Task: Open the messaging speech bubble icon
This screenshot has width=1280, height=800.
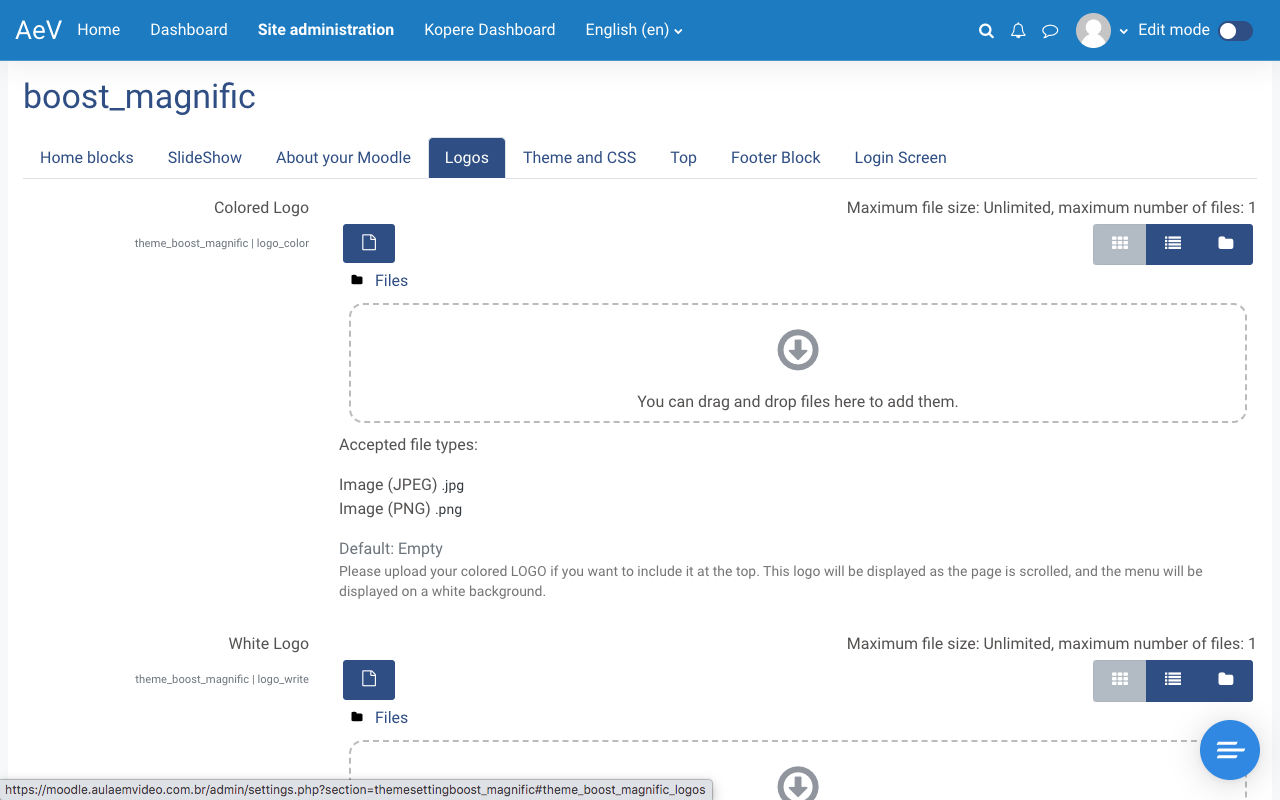Action: (x=1050, y=31)
